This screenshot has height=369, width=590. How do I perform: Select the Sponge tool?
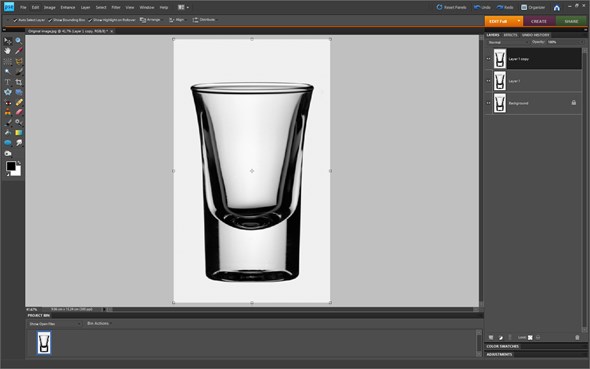point(8,153)
